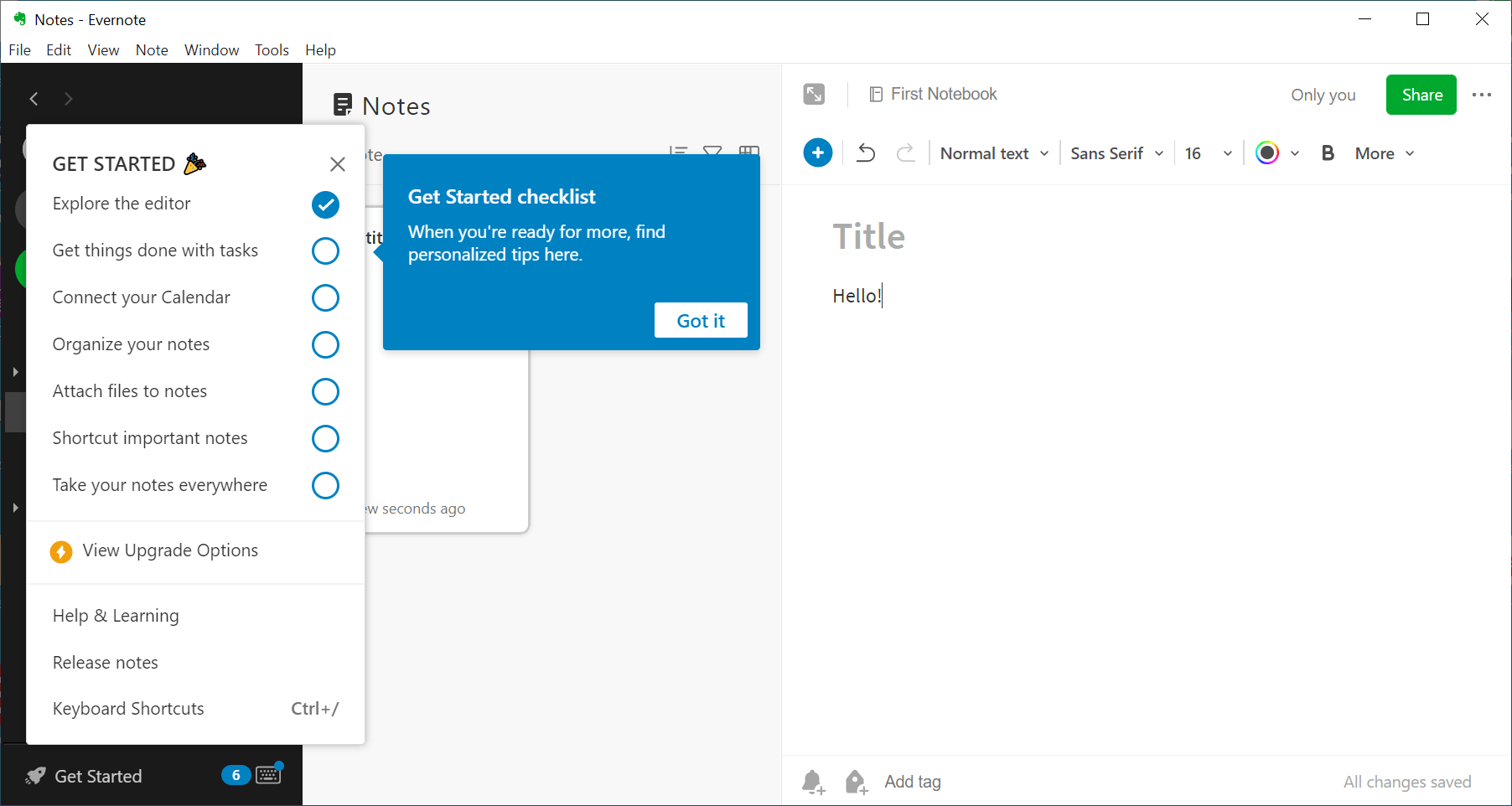Change the notes list view layout
The image size is (1512, 806).
tap(749, 151)
